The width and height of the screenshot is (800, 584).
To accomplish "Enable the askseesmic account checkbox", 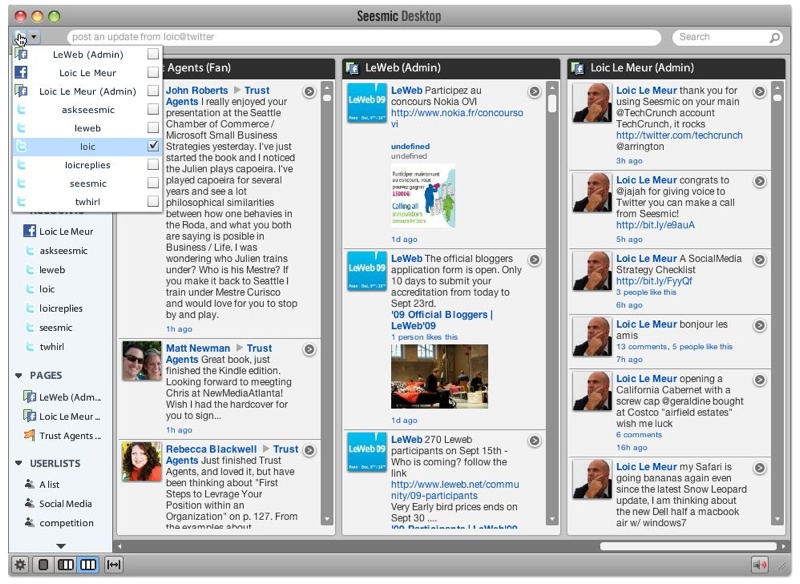I will pos(153,109).
